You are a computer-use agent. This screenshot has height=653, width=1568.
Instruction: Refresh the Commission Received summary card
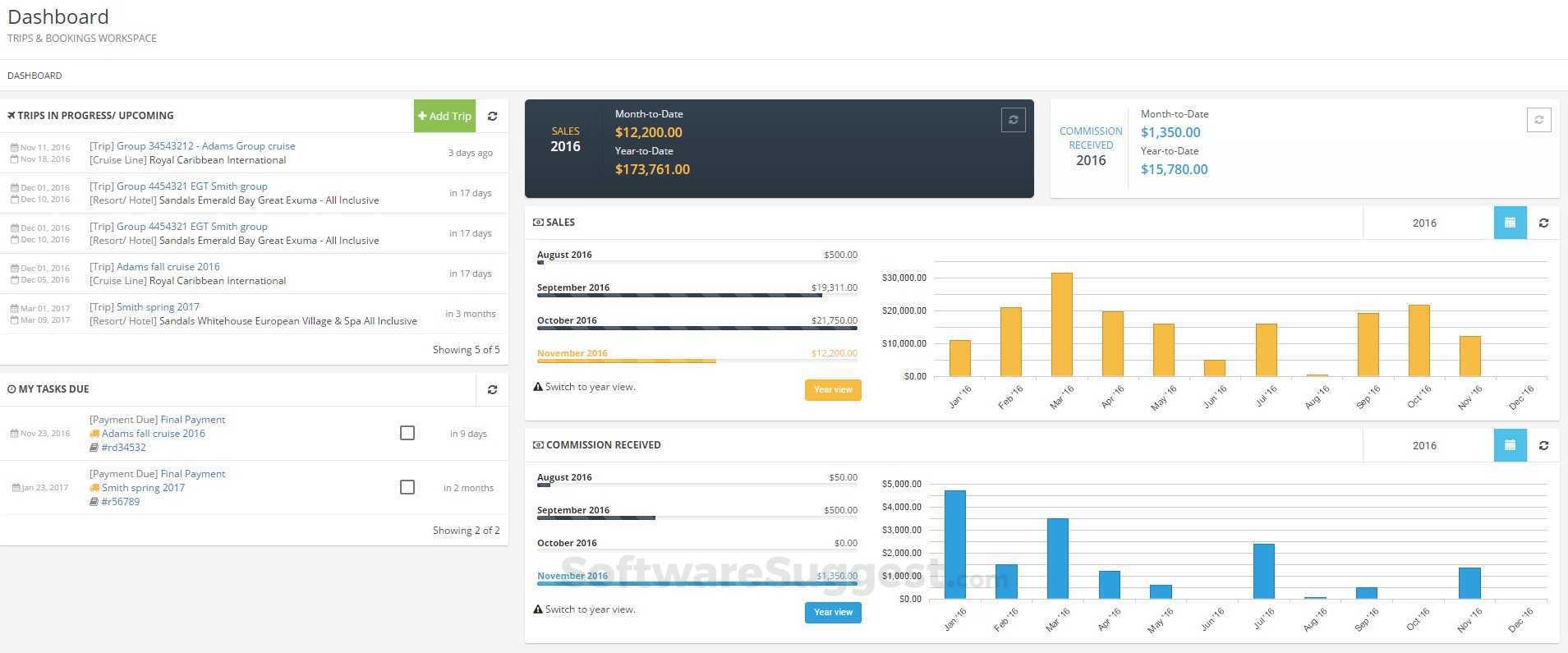pyautogui.click(x=1538, y=120)
